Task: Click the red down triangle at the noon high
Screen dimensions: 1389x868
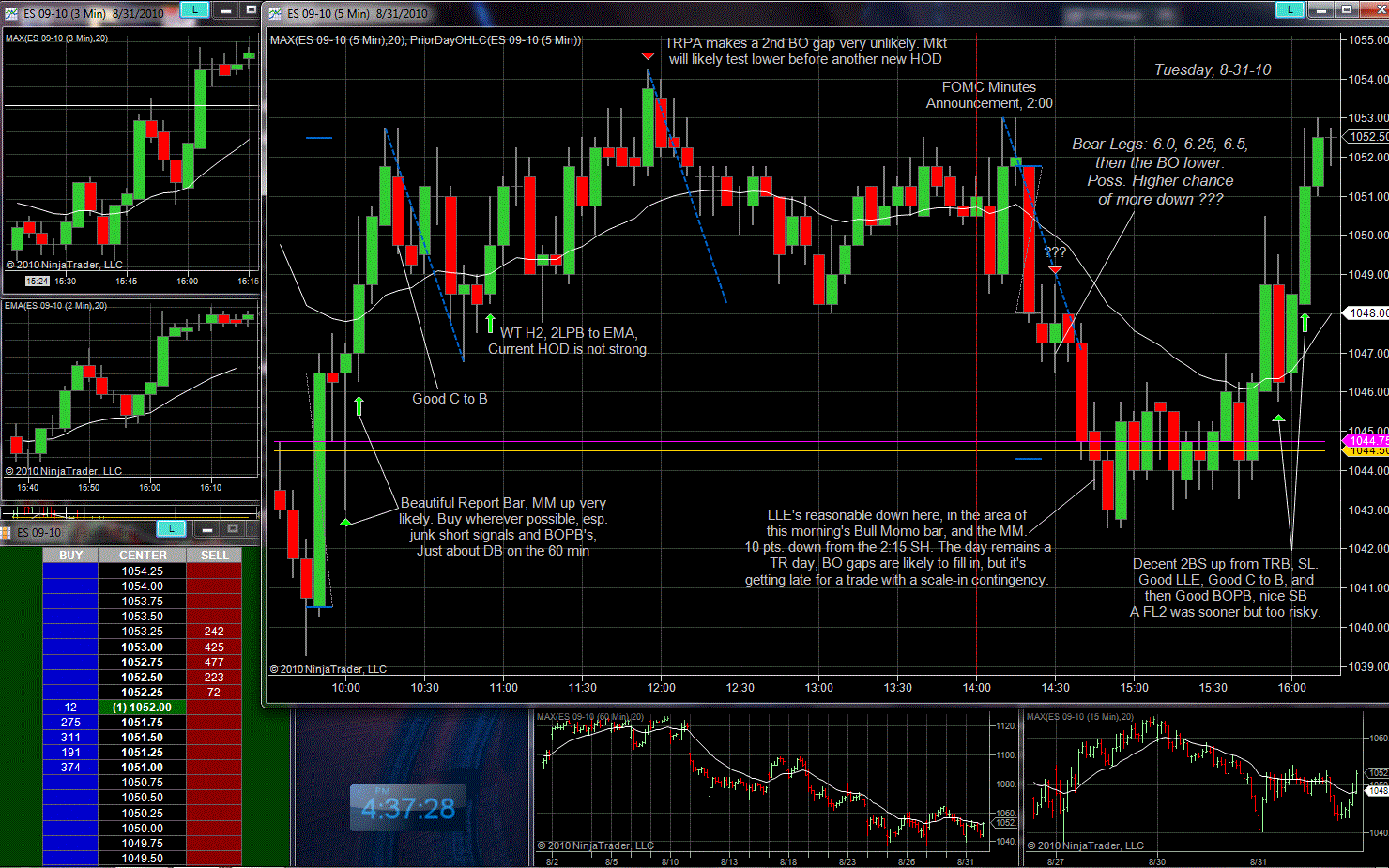Action: tap(648, 57)
